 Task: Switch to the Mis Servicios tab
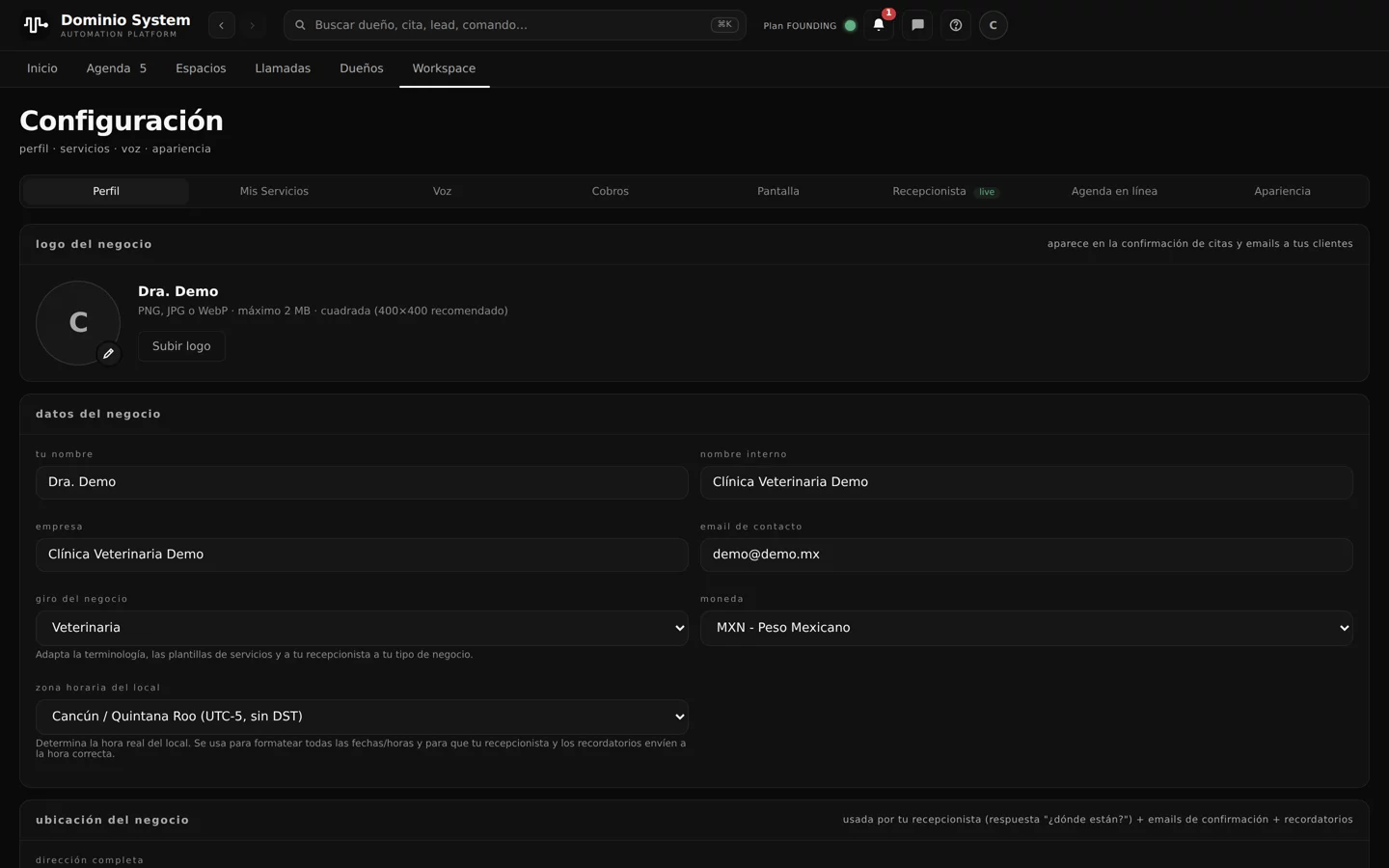click(x=274, y=191)
